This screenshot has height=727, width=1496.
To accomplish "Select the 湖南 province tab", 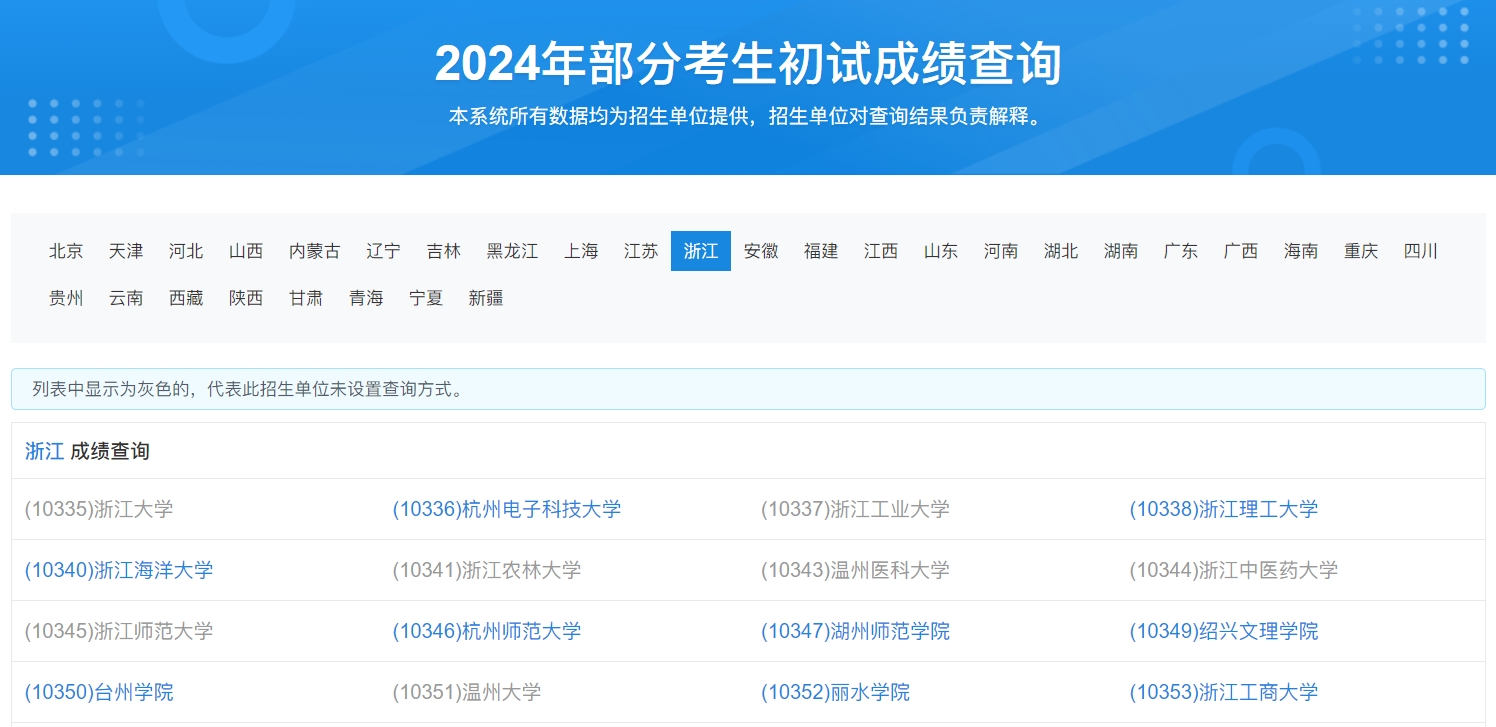I will pos(1121,251).
